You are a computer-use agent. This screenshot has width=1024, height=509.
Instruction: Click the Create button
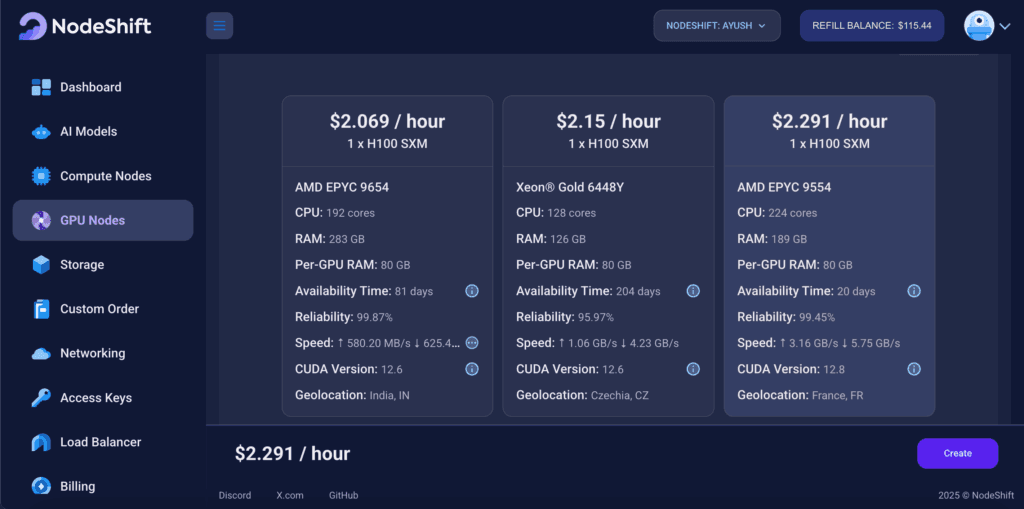[x=957, y=453]
